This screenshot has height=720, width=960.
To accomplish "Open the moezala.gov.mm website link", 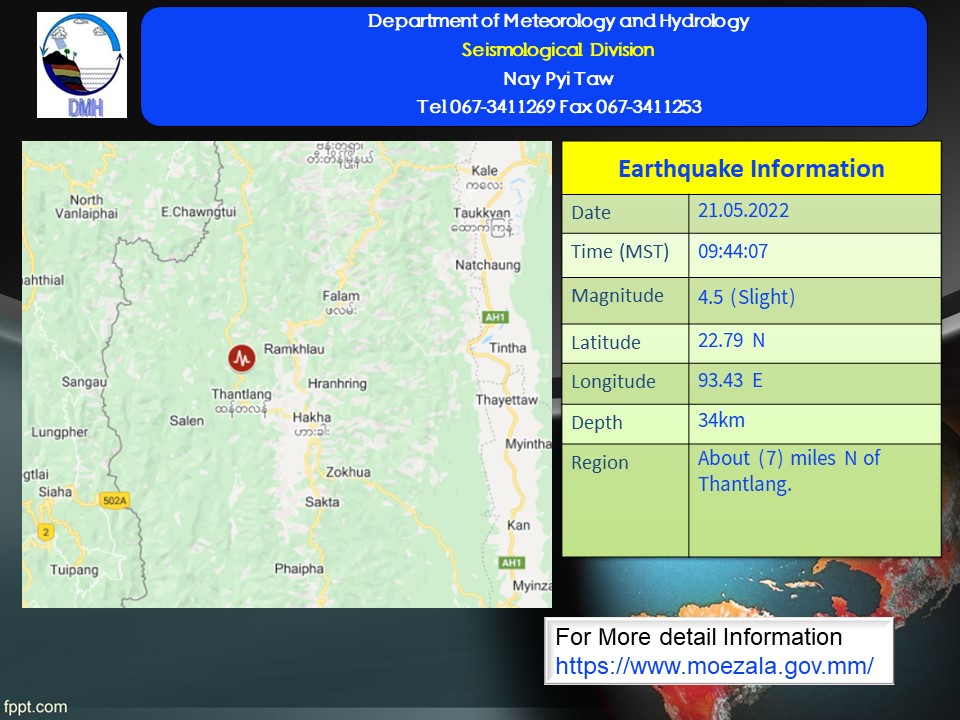I will click(x=714, y=666).
